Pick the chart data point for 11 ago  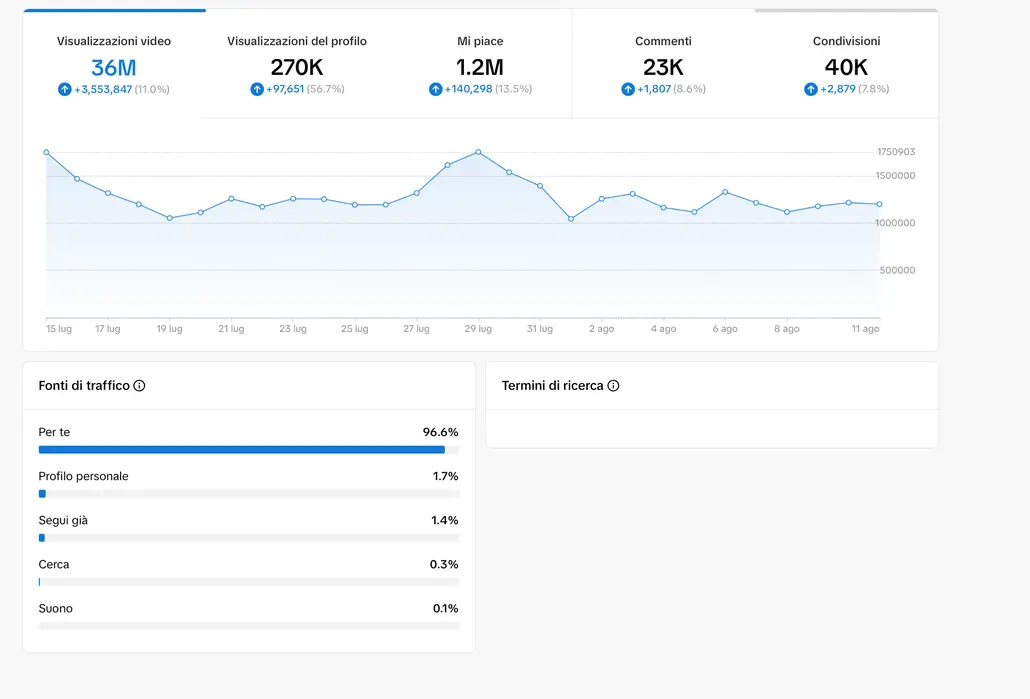[x=880, y=204]
